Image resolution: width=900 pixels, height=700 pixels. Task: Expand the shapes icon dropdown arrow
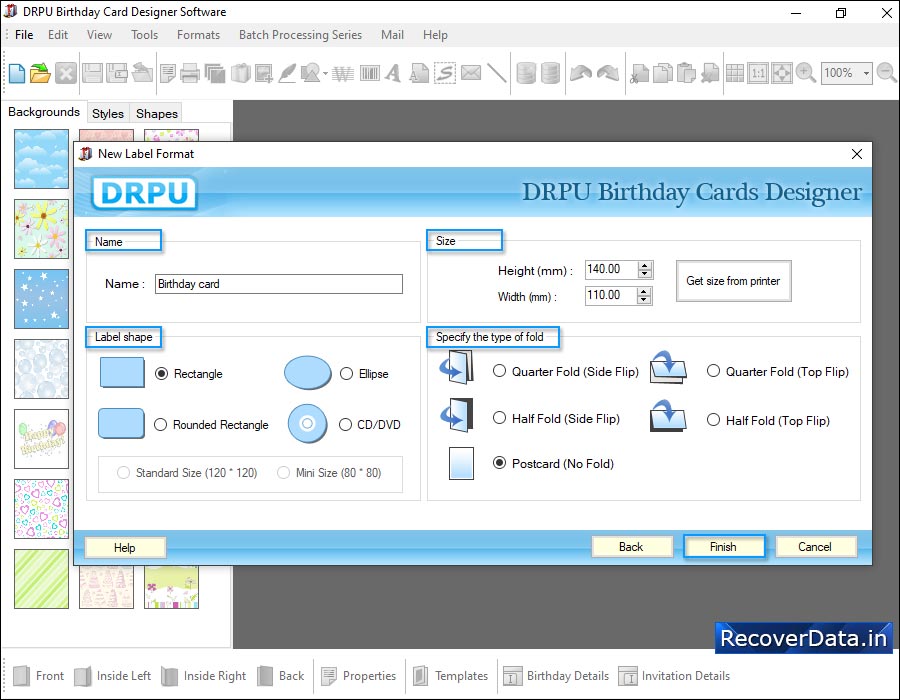[x=325, y=73]
